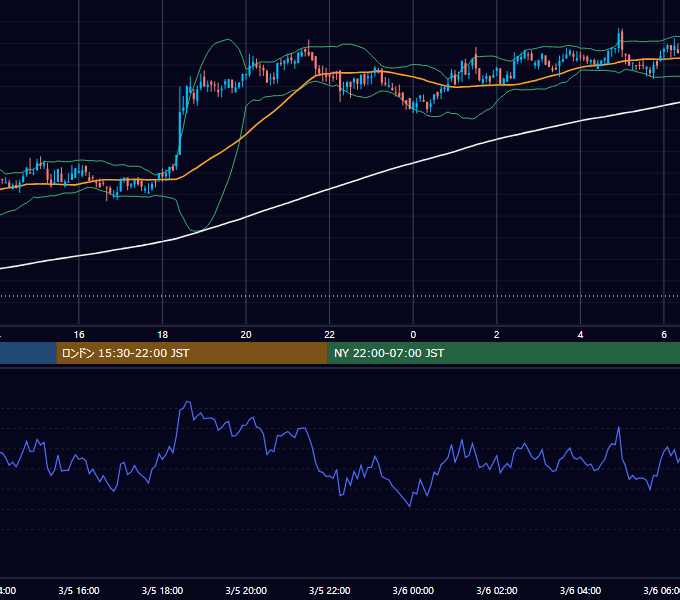Click the 3/5 22:00 date label
680x600 pixels.
330,590
